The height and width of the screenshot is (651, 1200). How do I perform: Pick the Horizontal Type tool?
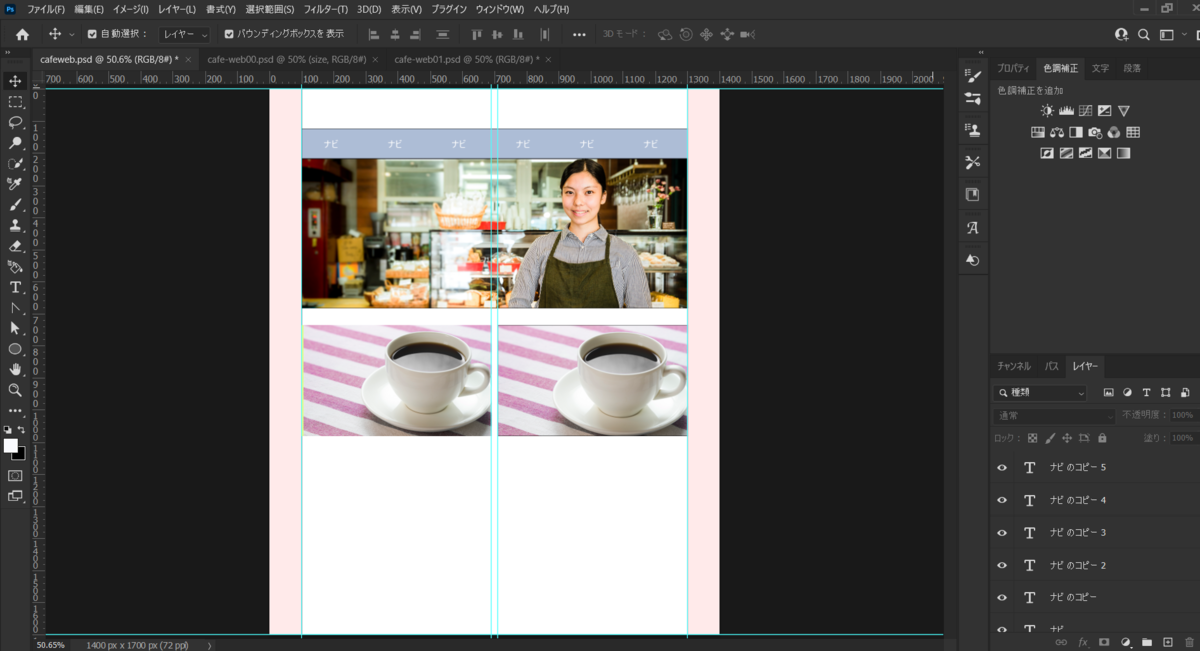pos(15,287)
